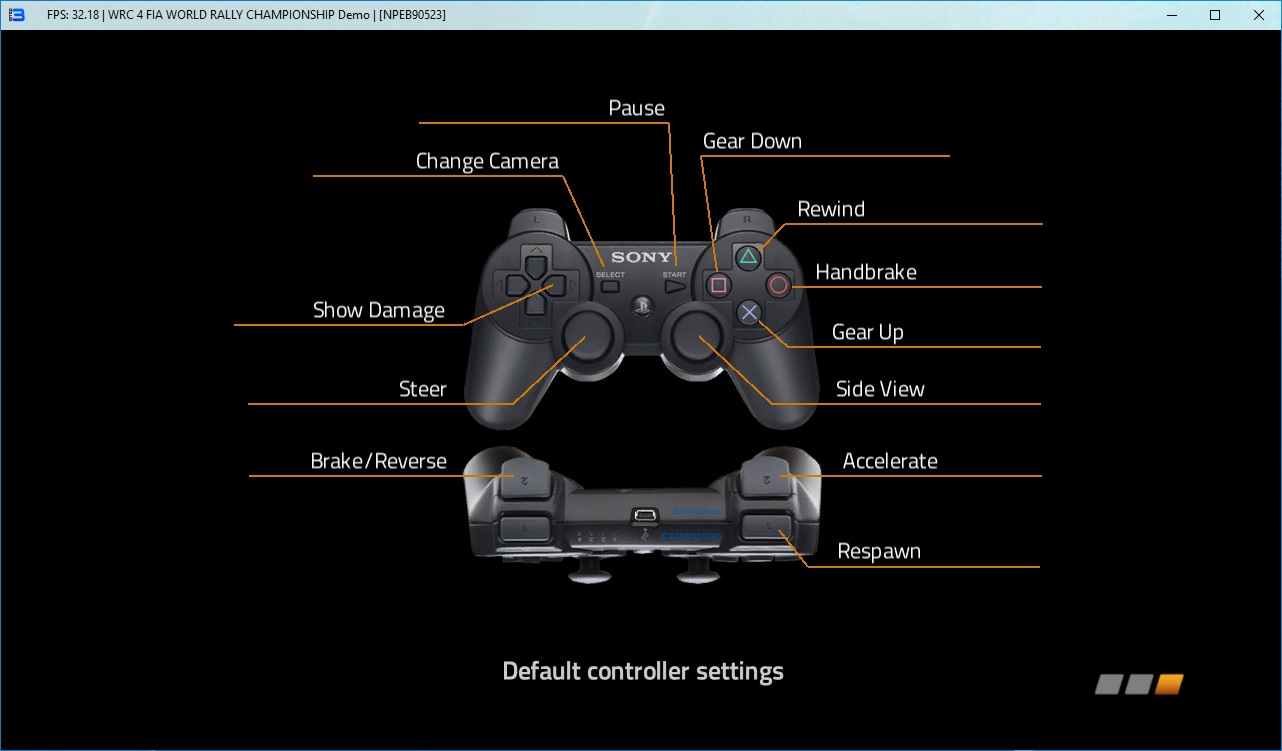1282x751 pixels.
Task: Click the "Respawn" label
Action: [x=879, y=552]
